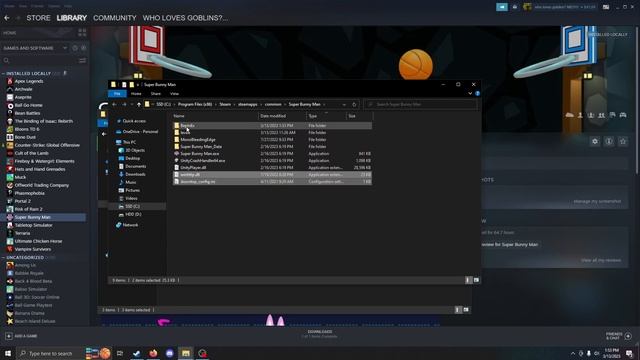Open Steam library HOME

coord(10,33)
